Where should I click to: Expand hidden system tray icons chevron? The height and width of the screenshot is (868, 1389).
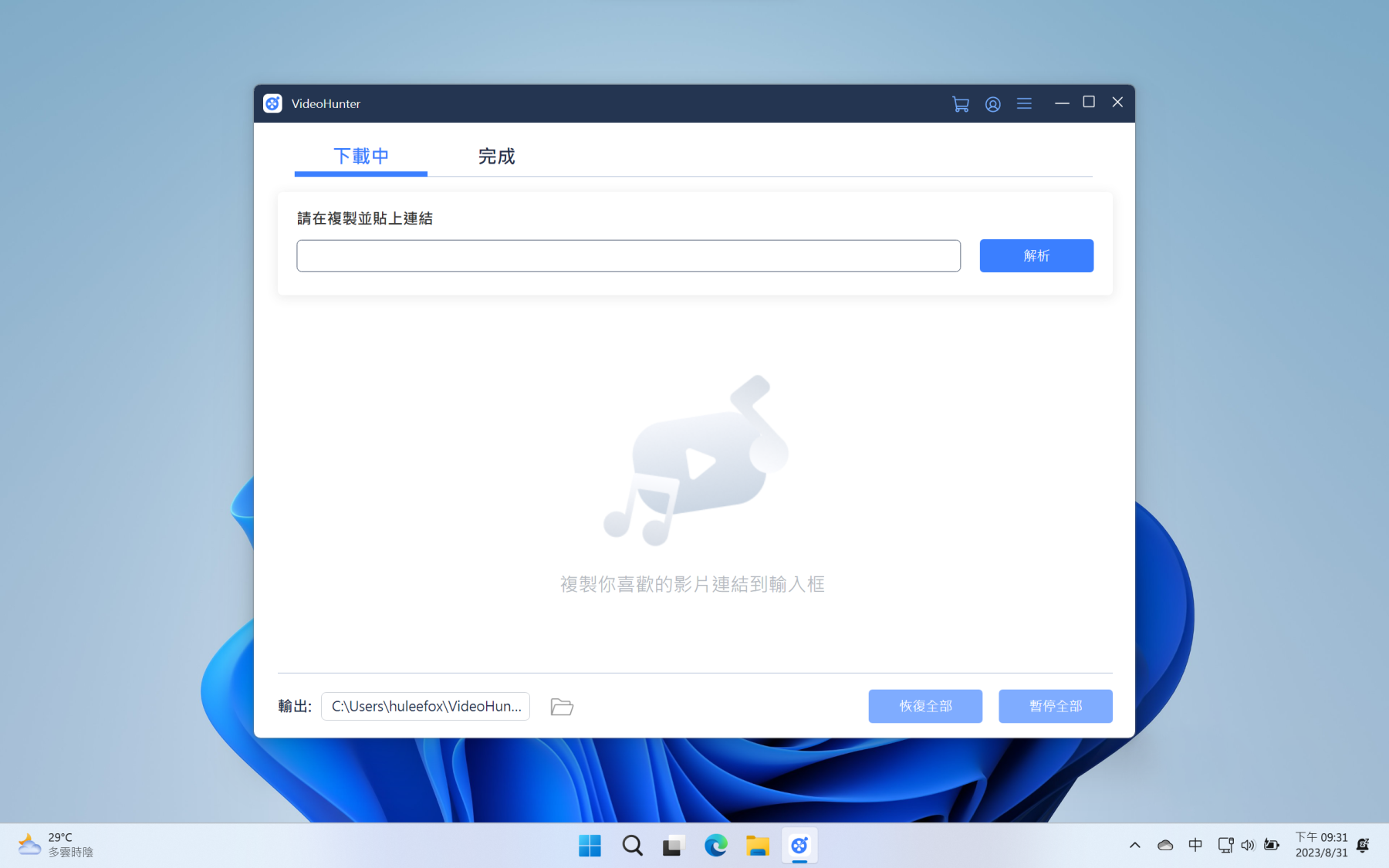coord(1134,846)
